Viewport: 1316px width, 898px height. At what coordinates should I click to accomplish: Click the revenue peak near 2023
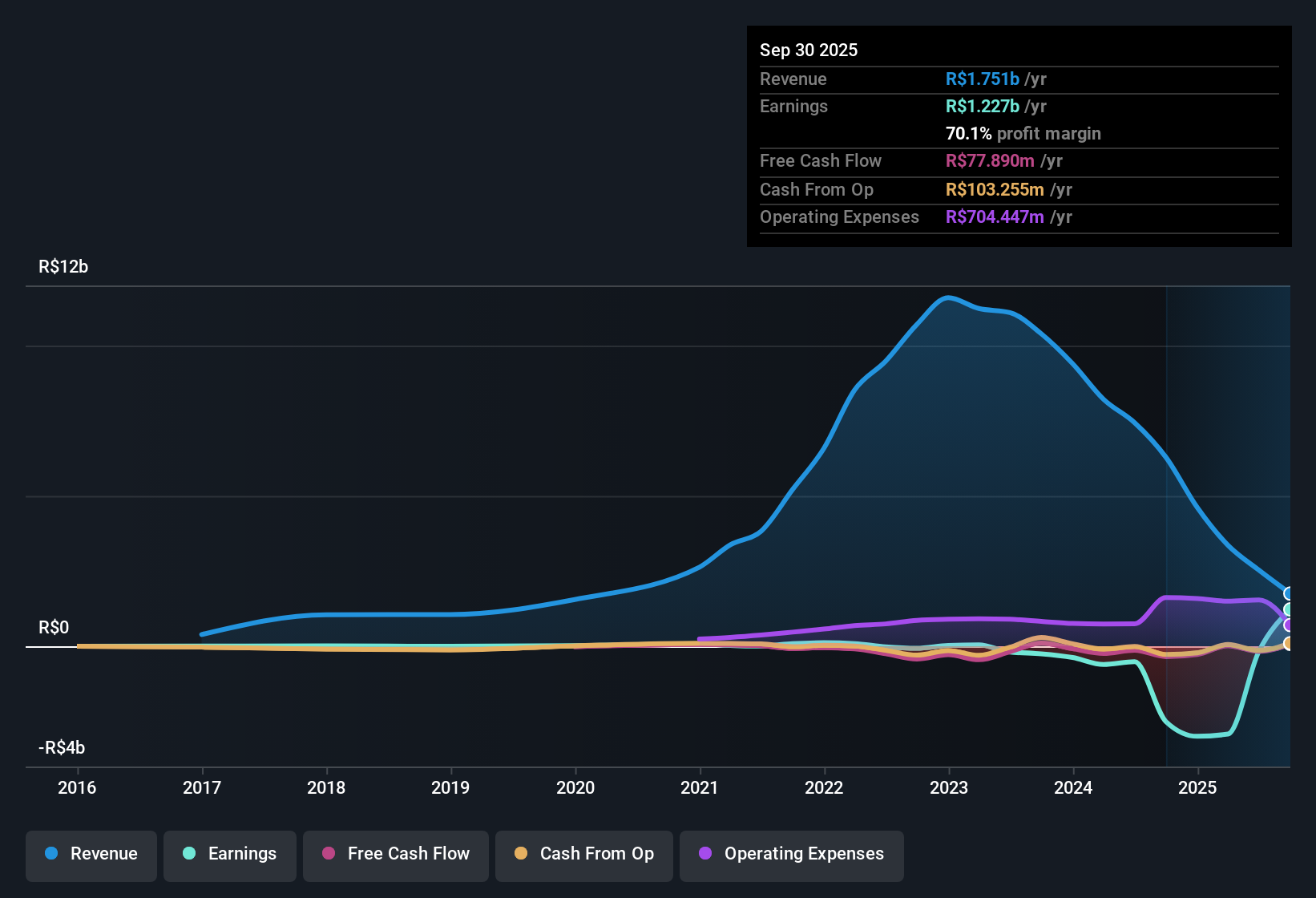pyautogui.click(x=949, y=298)
